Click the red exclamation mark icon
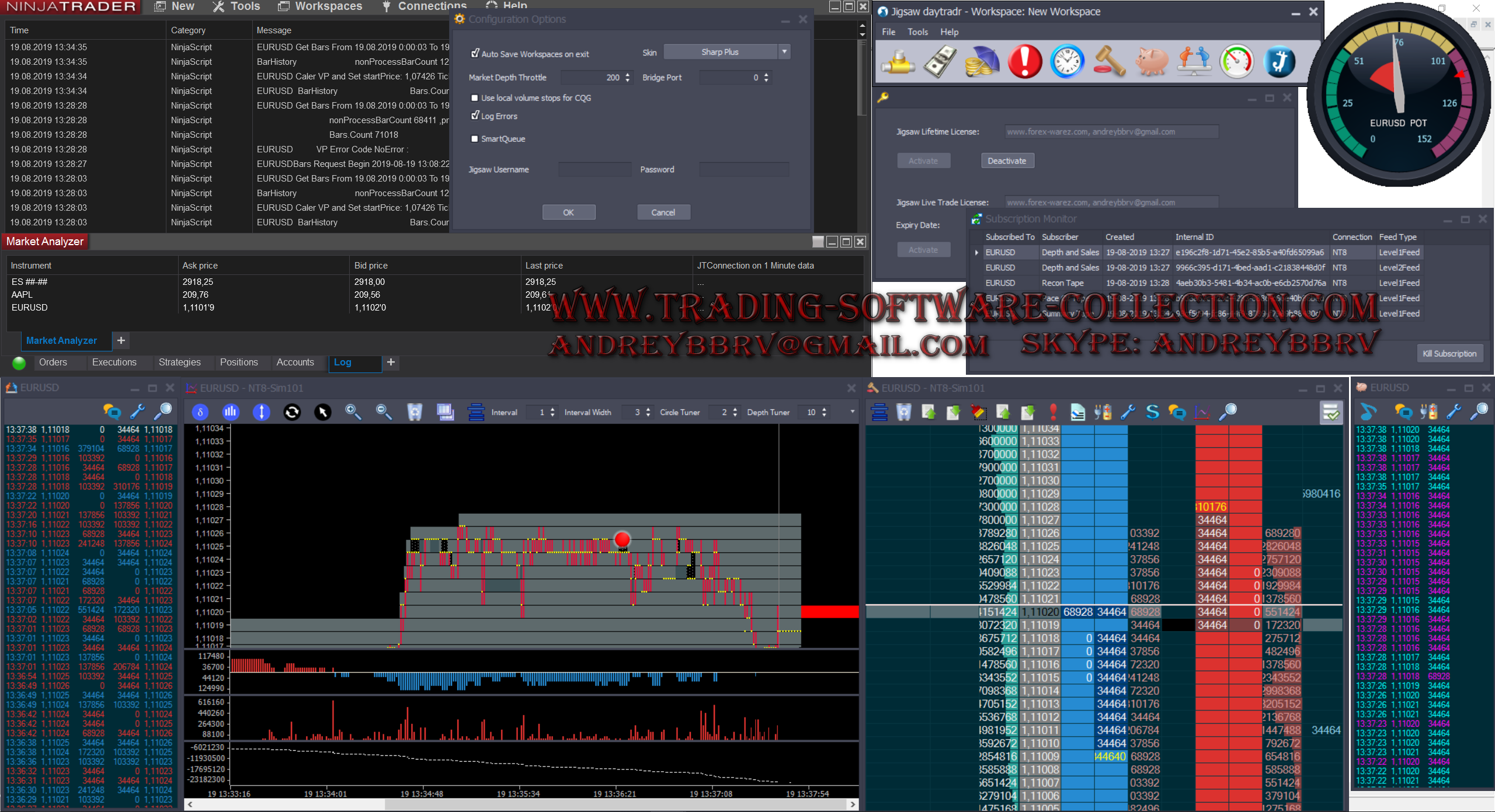1495x812 pixels. coord(1025,61)
